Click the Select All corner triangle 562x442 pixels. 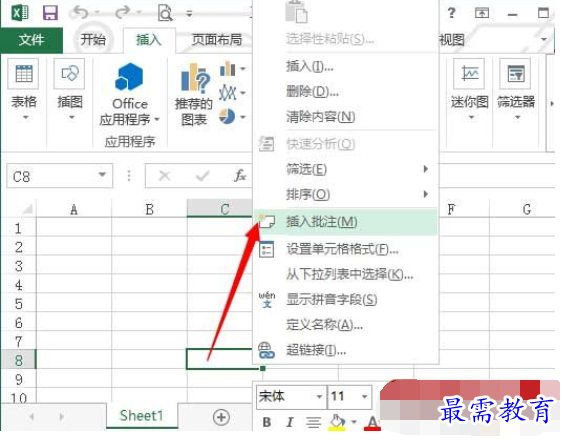coord(28,209)
